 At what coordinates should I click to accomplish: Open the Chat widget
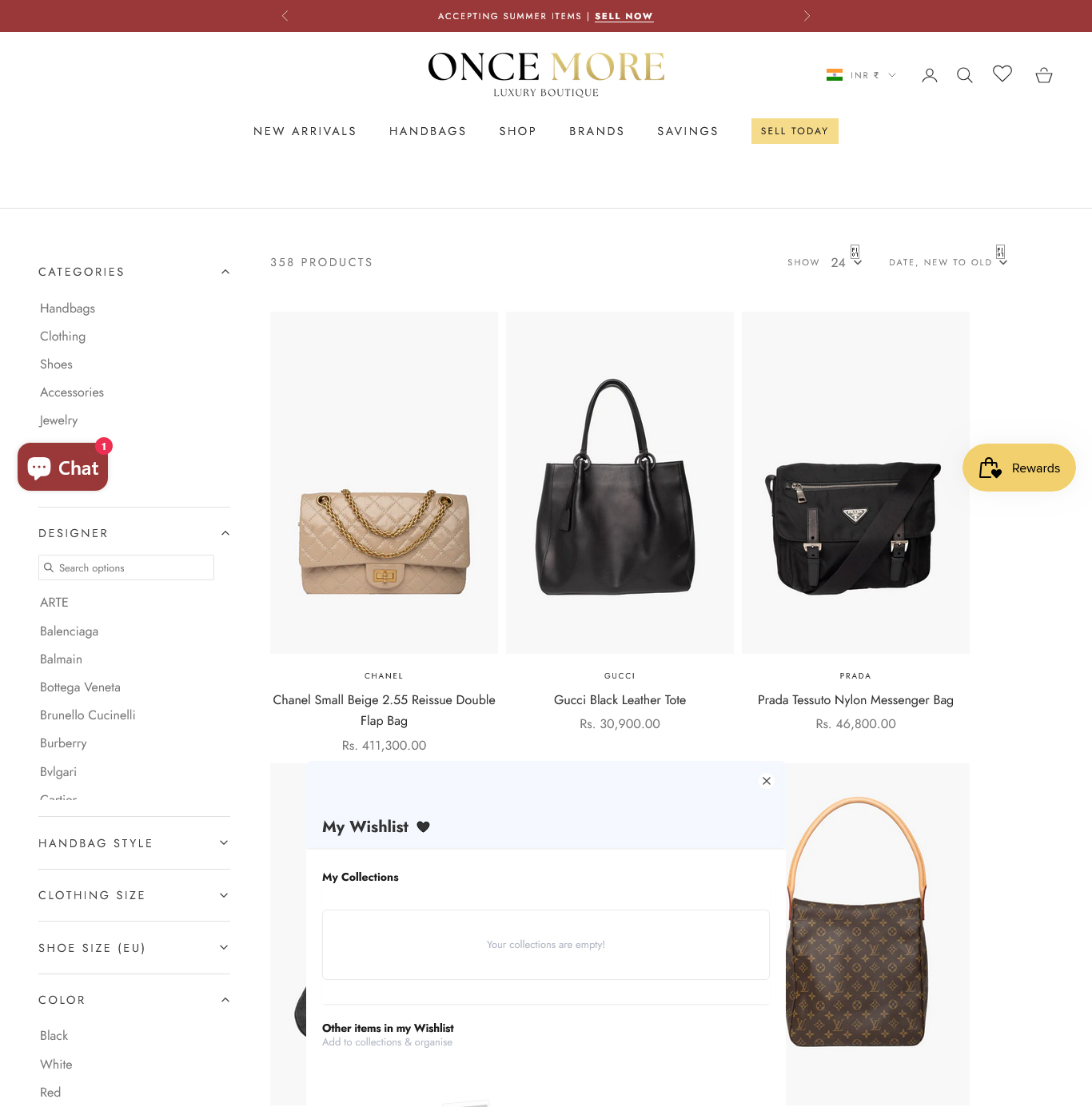pos(63,468)
